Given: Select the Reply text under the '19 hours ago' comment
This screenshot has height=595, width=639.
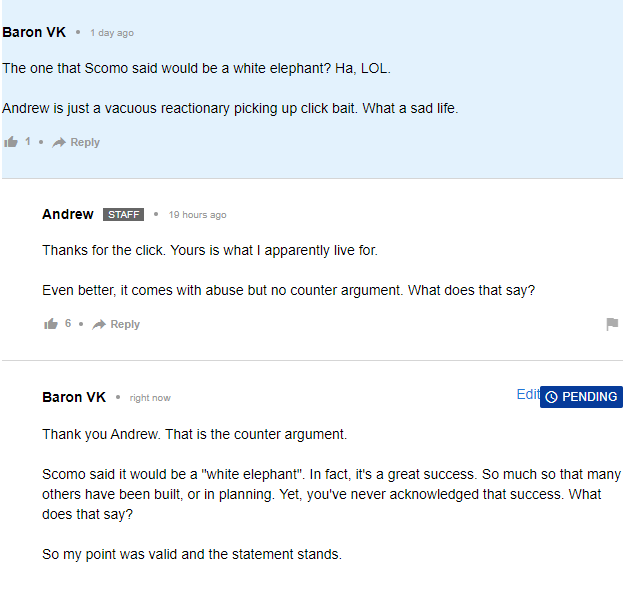Looking at the screenshot, I should click(x=125, y=324).
